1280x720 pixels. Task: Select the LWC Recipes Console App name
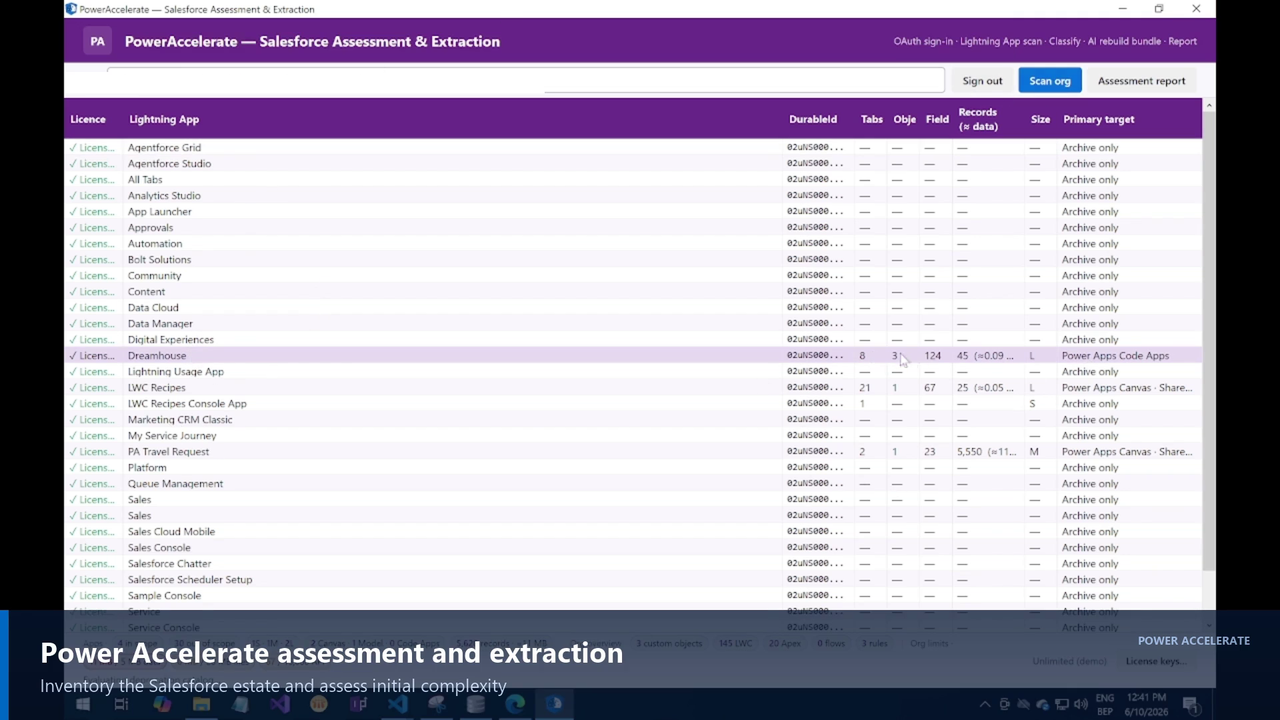[x=187, y=404]
